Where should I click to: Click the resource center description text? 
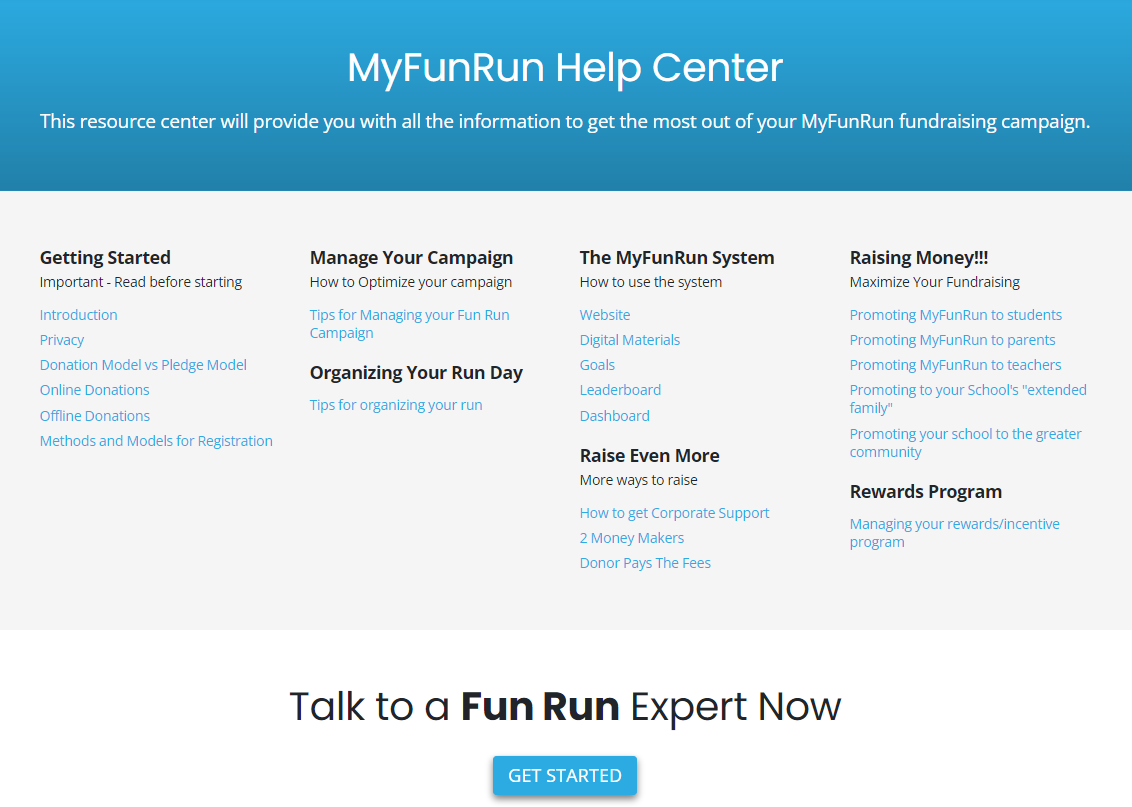tap(565, 121)
